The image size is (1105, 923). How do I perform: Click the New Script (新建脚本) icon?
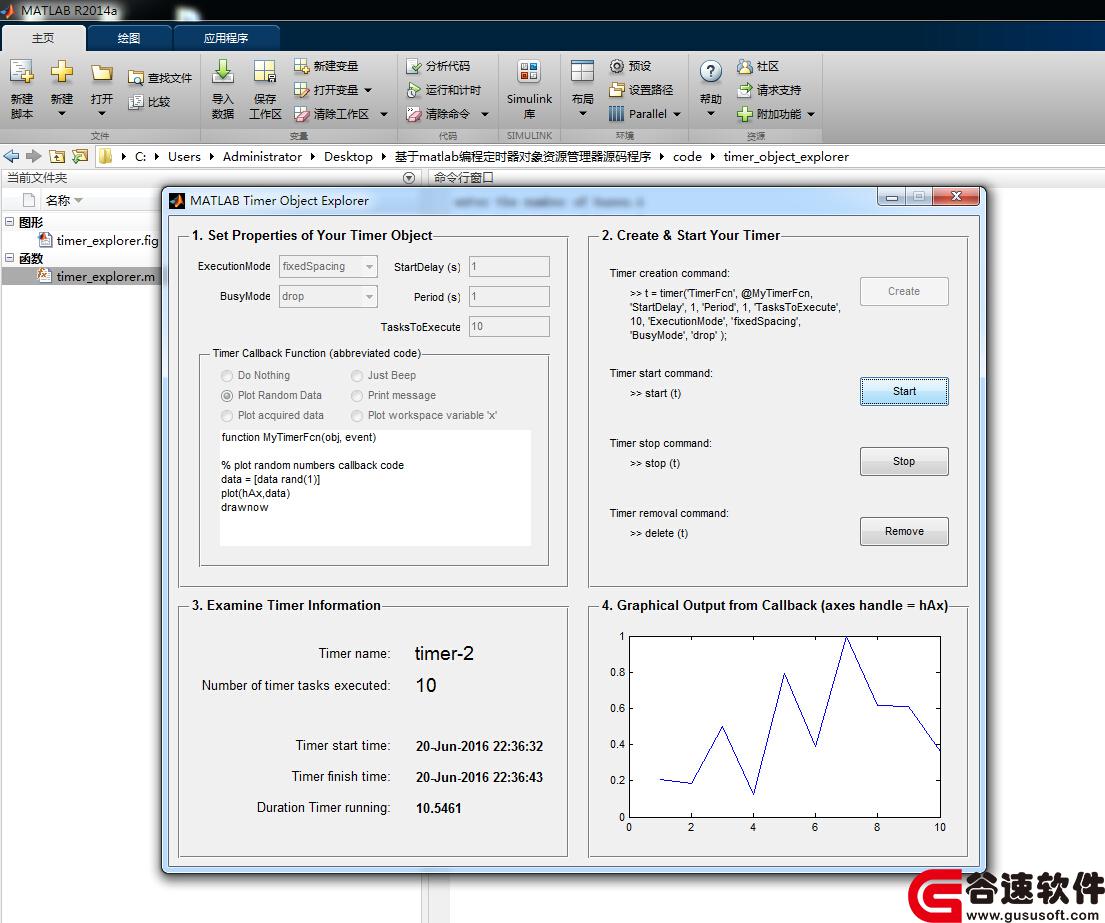21,71
